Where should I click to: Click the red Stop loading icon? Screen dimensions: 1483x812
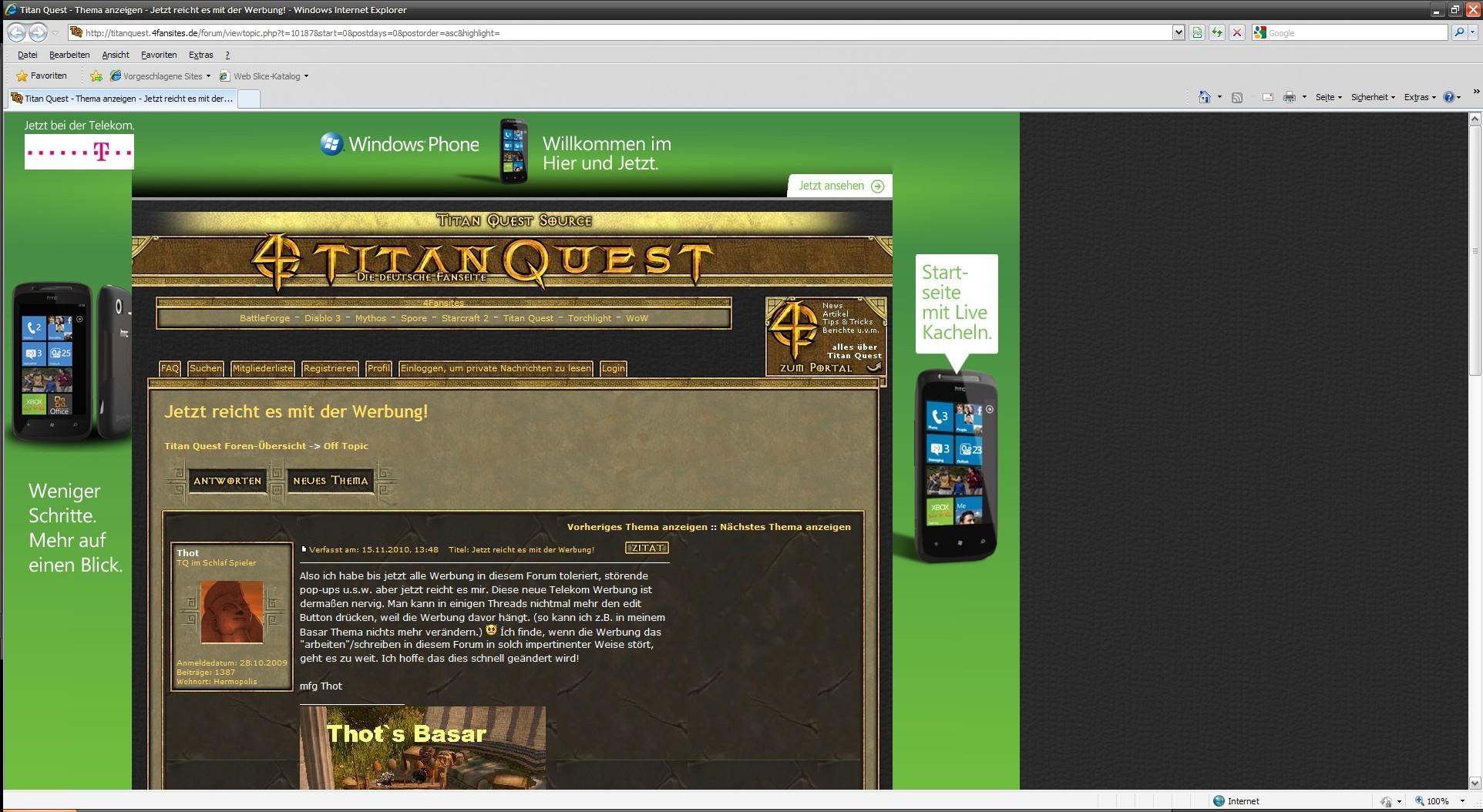(1237, 32)
